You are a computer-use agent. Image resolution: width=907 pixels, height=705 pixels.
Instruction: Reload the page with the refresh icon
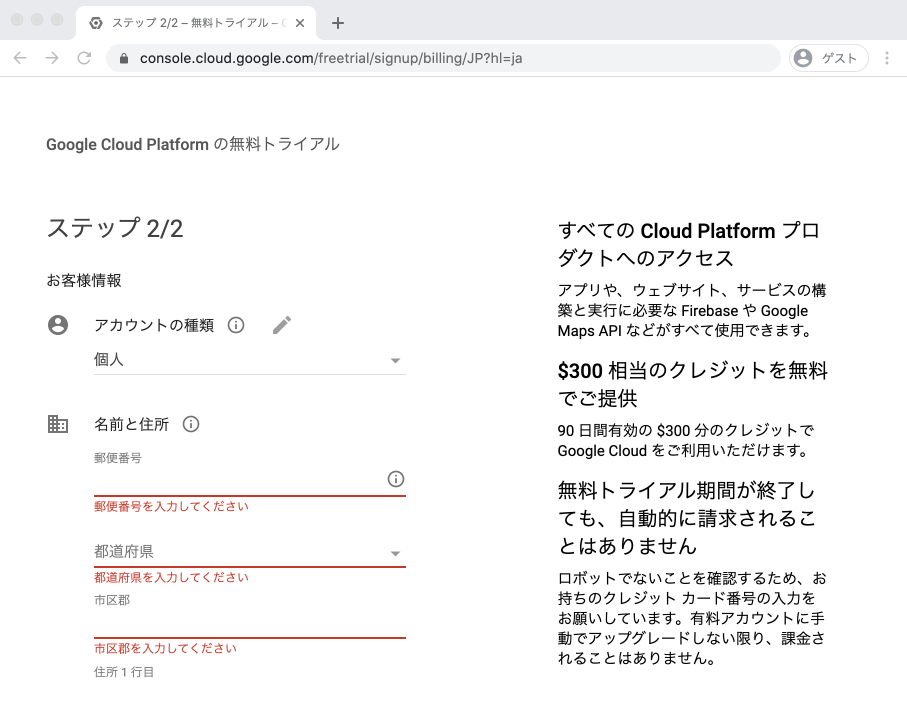[84, 58]
